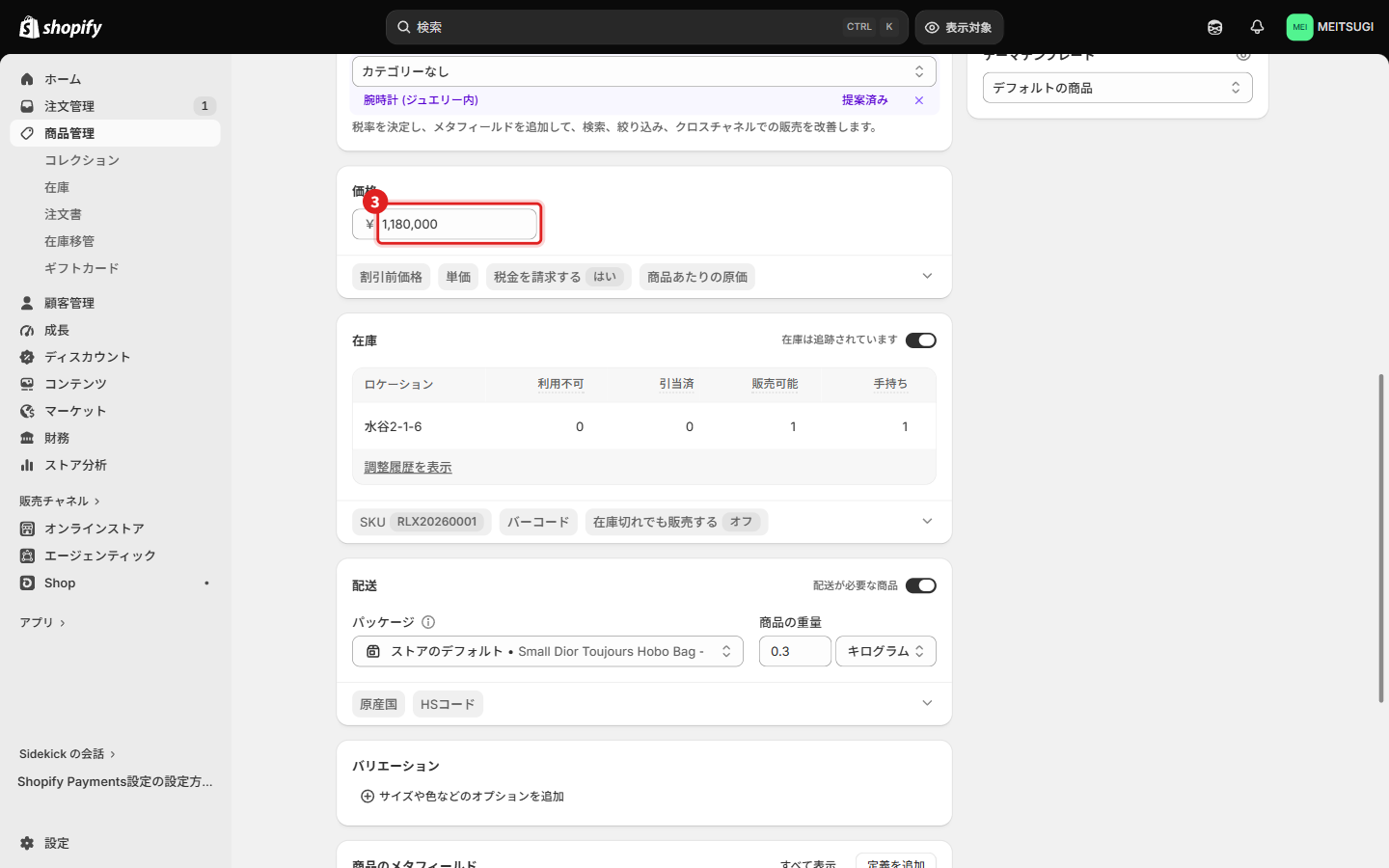This screenshot has width=1389, height=868.
Task: Click the 財務 bank icon
Action: (x=27, y=438)
